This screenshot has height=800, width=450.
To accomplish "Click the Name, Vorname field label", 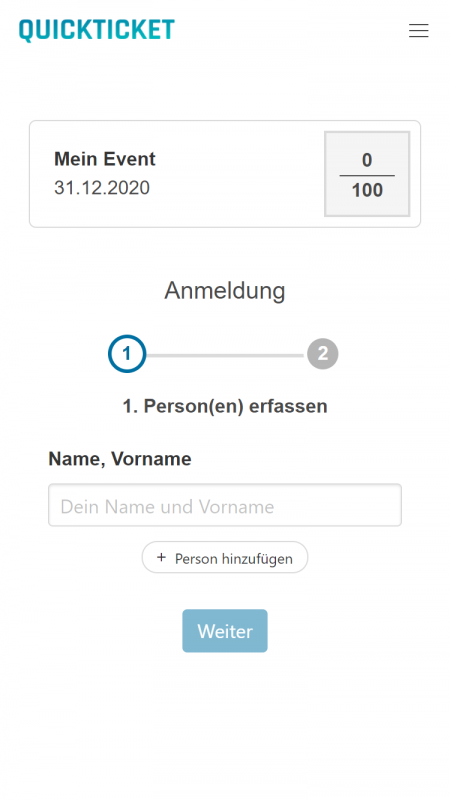I will click(x=120, y=459).
